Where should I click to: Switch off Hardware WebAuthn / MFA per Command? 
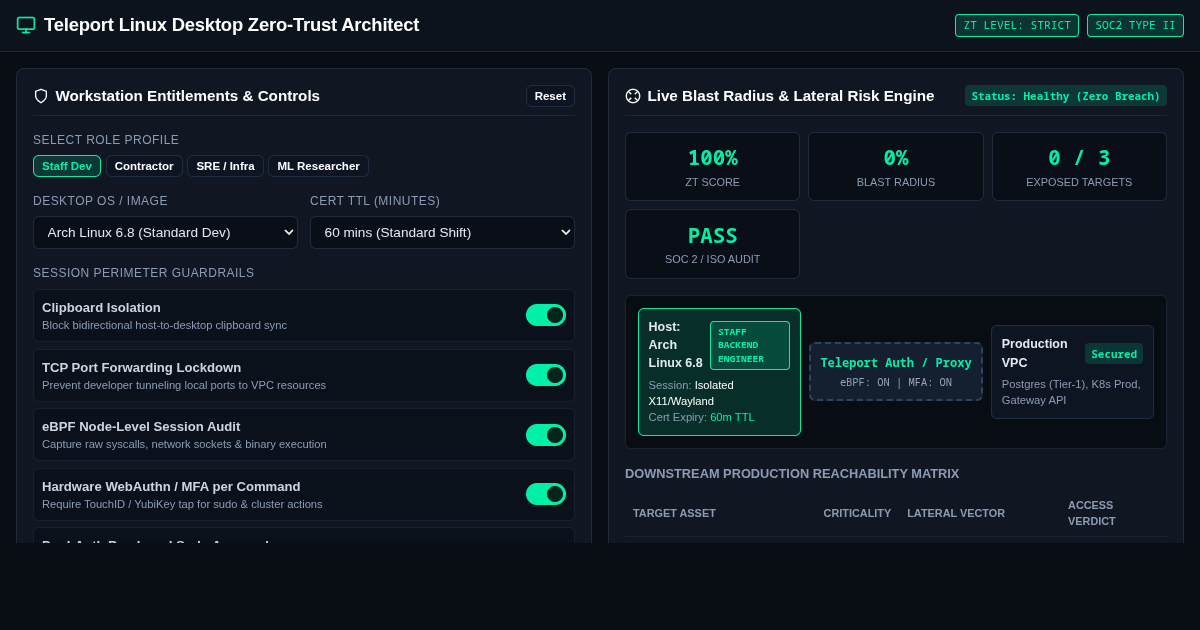click(x=546, y=494)
